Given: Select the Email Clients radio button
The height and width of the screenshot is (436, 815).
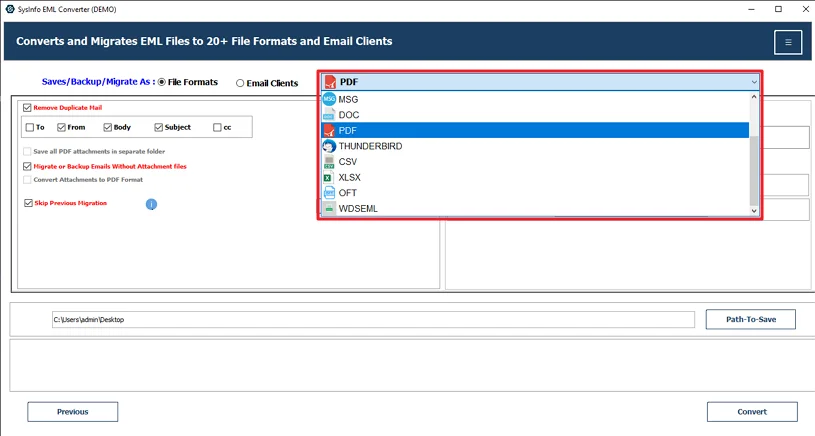Looking at the screenshot, I should click(240, 83).
